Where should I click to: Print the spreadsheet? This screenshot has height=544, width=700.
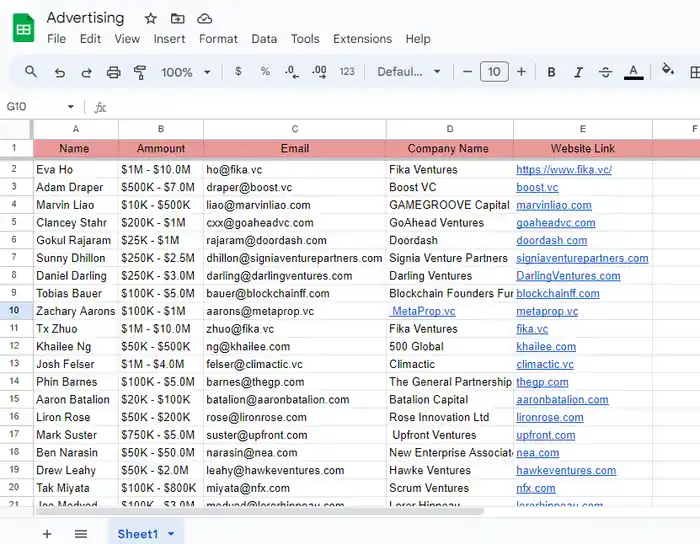coord(113,72)
